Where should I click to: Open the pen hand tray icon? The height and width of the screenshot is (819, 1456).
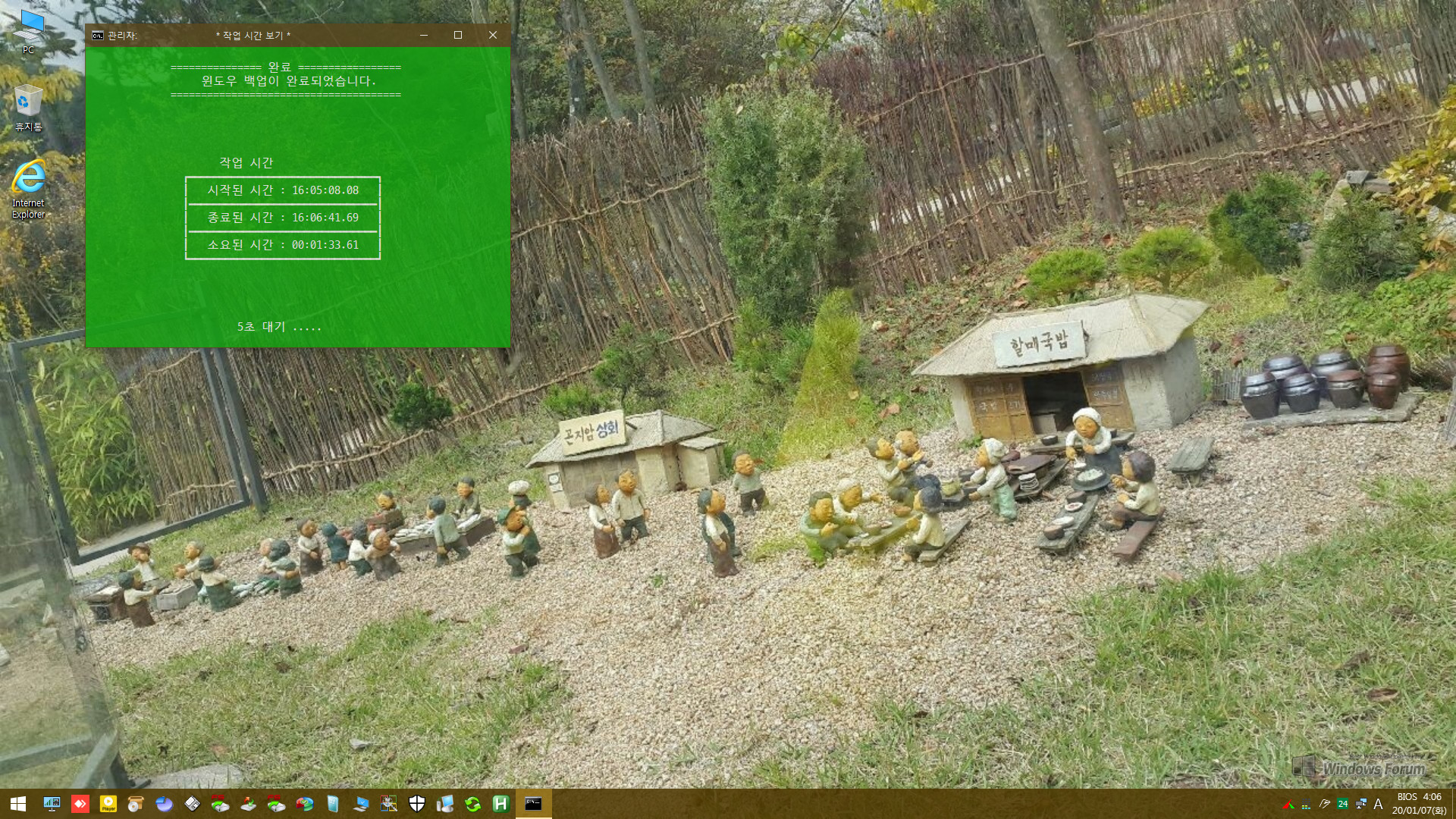click(x=1324, y=805)
